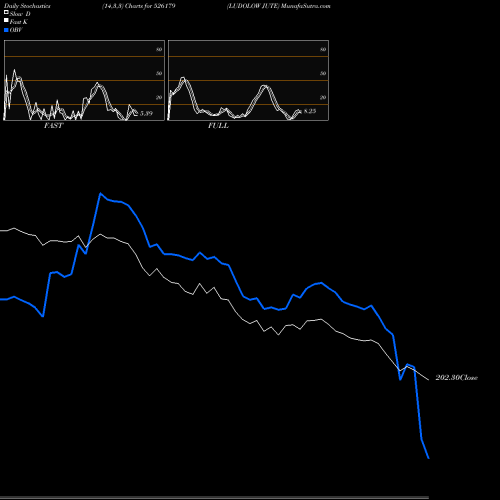500x500 pixels.
Task: Click the 50 level label in FULL chart
Action: pos(323,73)
